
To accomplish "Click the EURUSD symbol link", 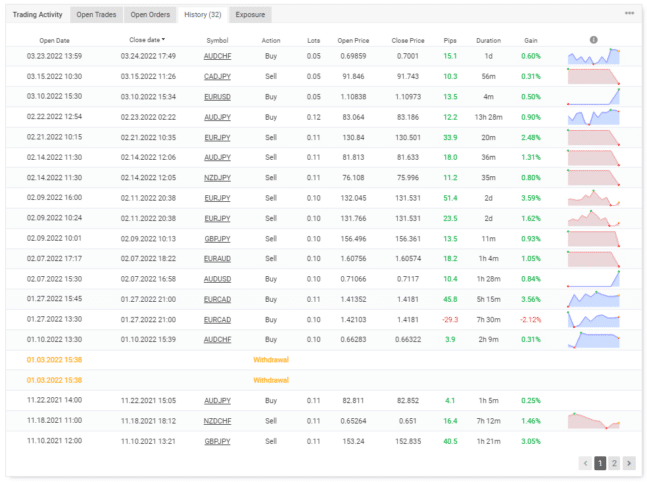I will tap(217, 96).
